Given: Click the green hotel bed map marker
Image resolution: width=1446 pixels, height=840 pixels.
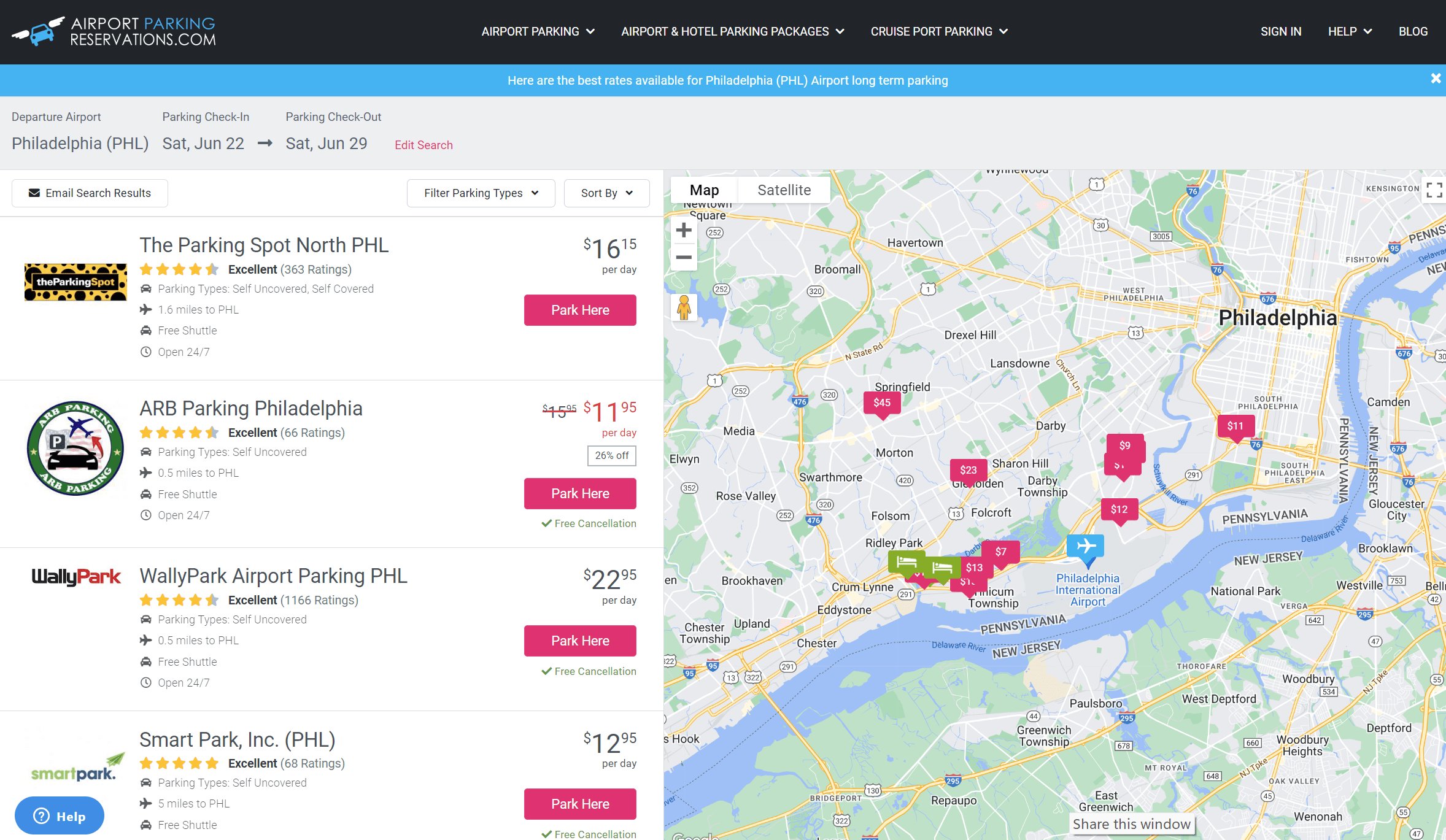Looking at the screenshot, I should point(907,561).
